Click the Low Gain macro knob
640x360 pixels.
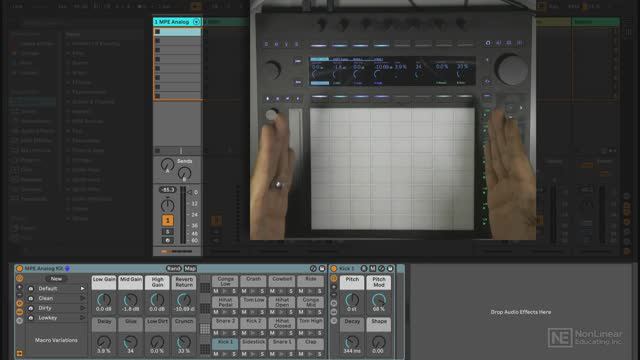point(104,300)
